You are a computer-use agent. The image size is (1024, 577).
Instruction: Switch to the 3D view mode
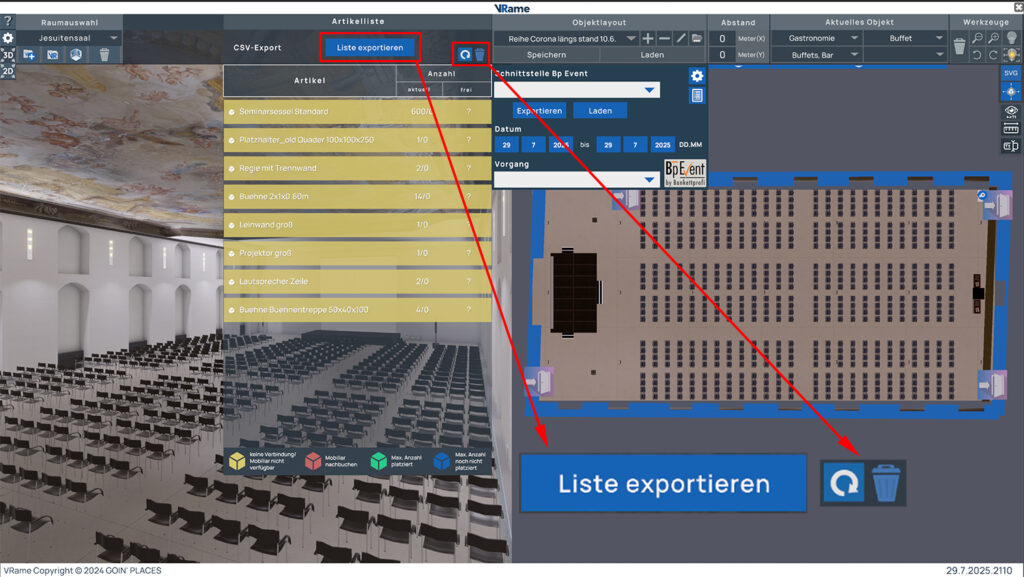click(x=8, y=55)
